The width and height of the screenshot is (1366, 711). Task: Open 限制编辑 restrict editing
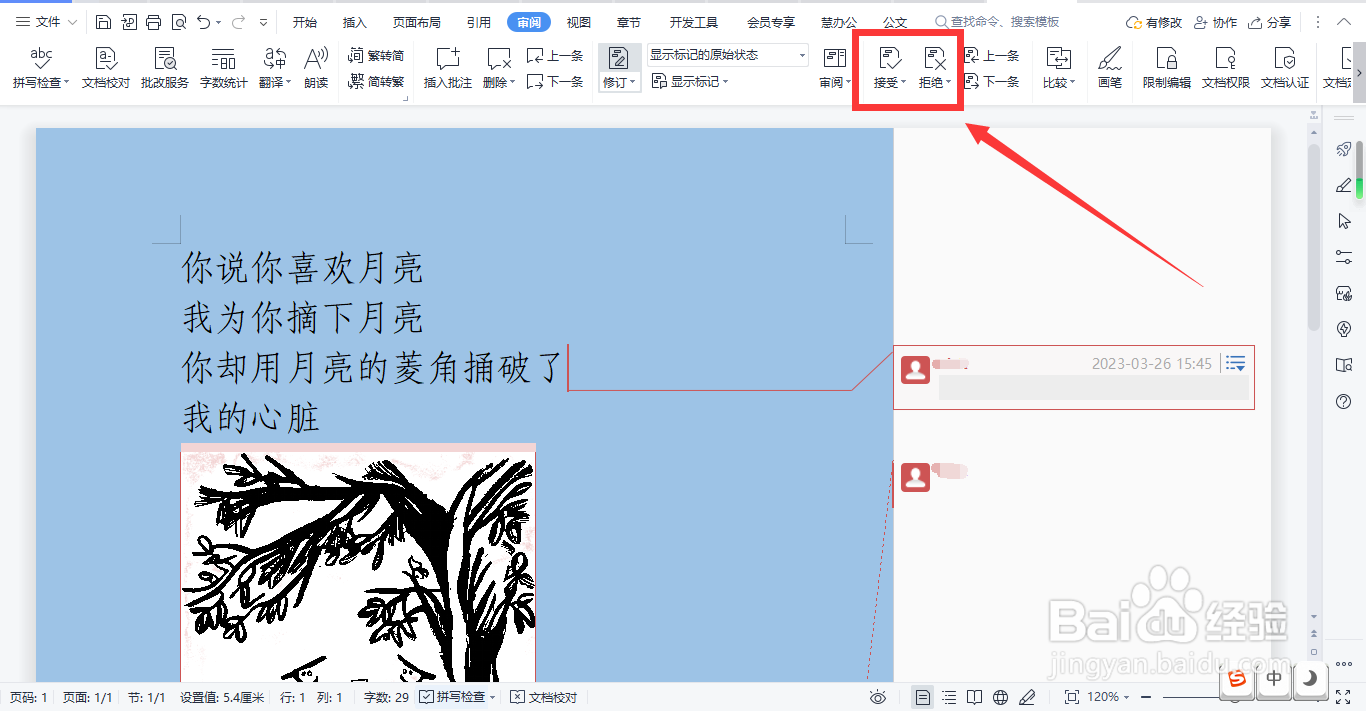pyautogui.click(x=1167, y=69)
